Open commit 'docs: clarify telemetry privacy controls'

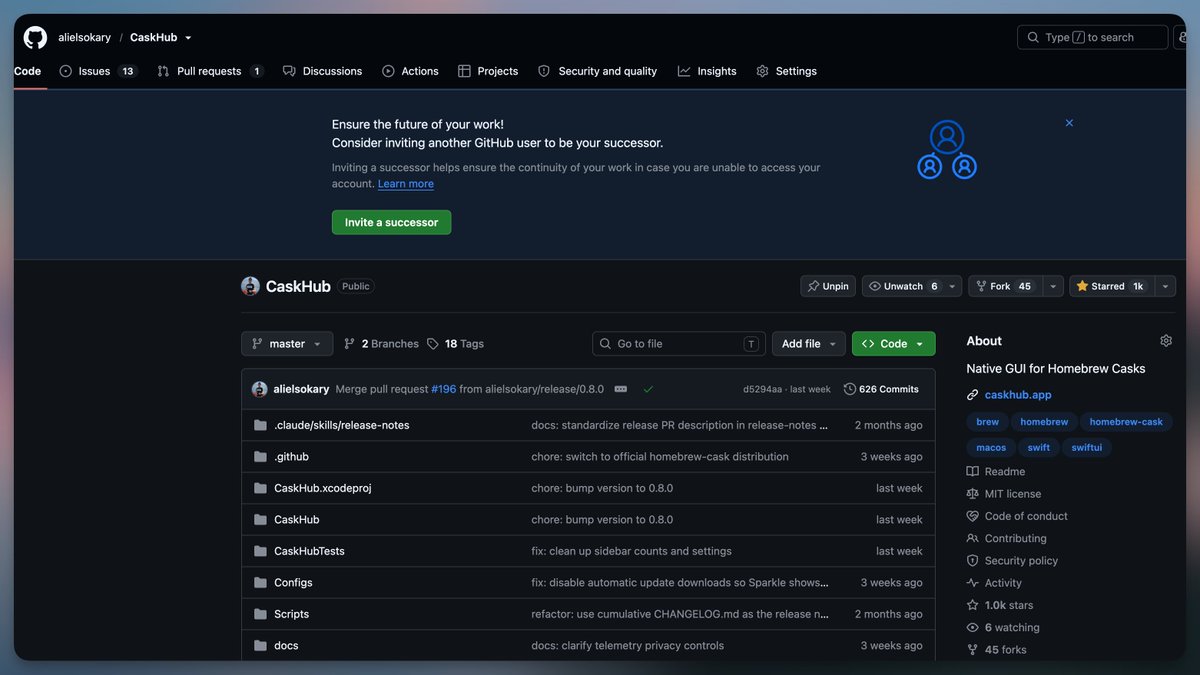tap(627, 645)
